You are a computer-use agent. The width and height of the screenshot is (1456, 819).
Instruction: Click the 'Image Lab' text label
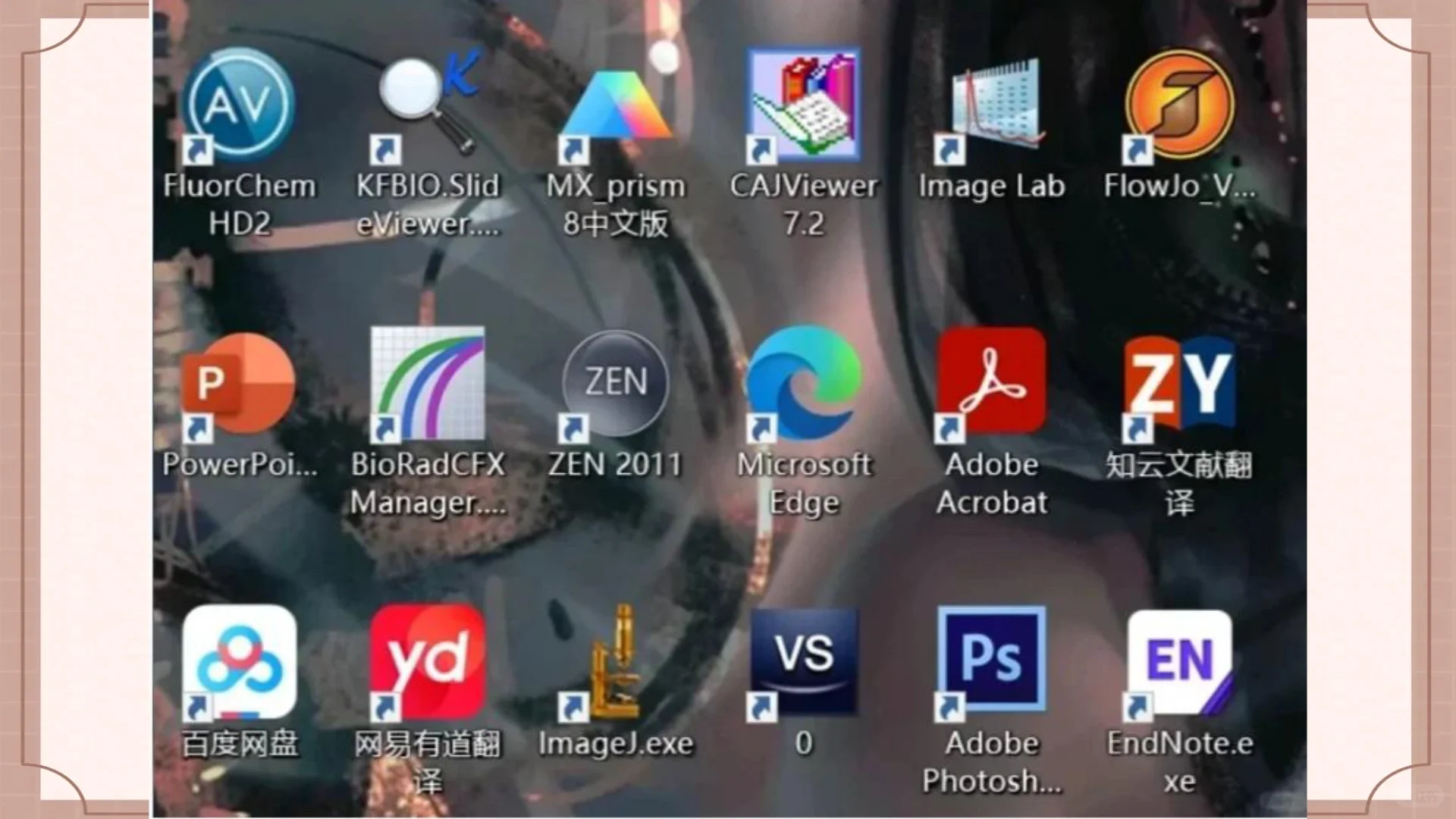(x=992, y=187)
